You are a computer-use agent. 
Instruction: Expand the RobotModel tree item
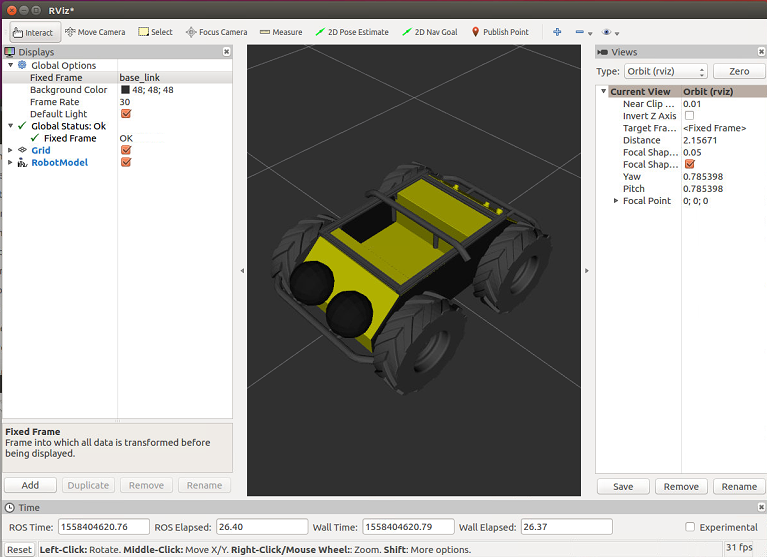pyautogui.click(x=11, y=162)
